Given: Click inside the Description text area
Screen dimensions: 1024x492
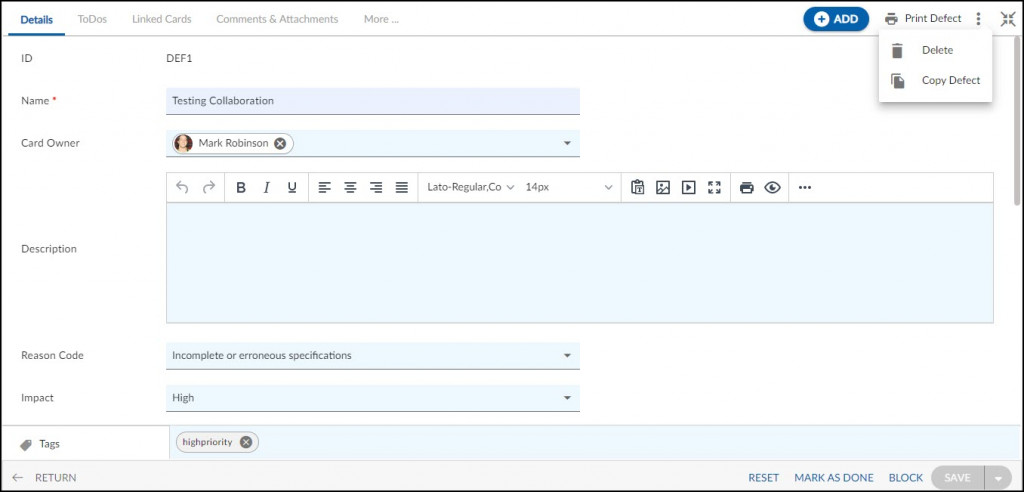Looking at the screenshot, I should point(580,263).
